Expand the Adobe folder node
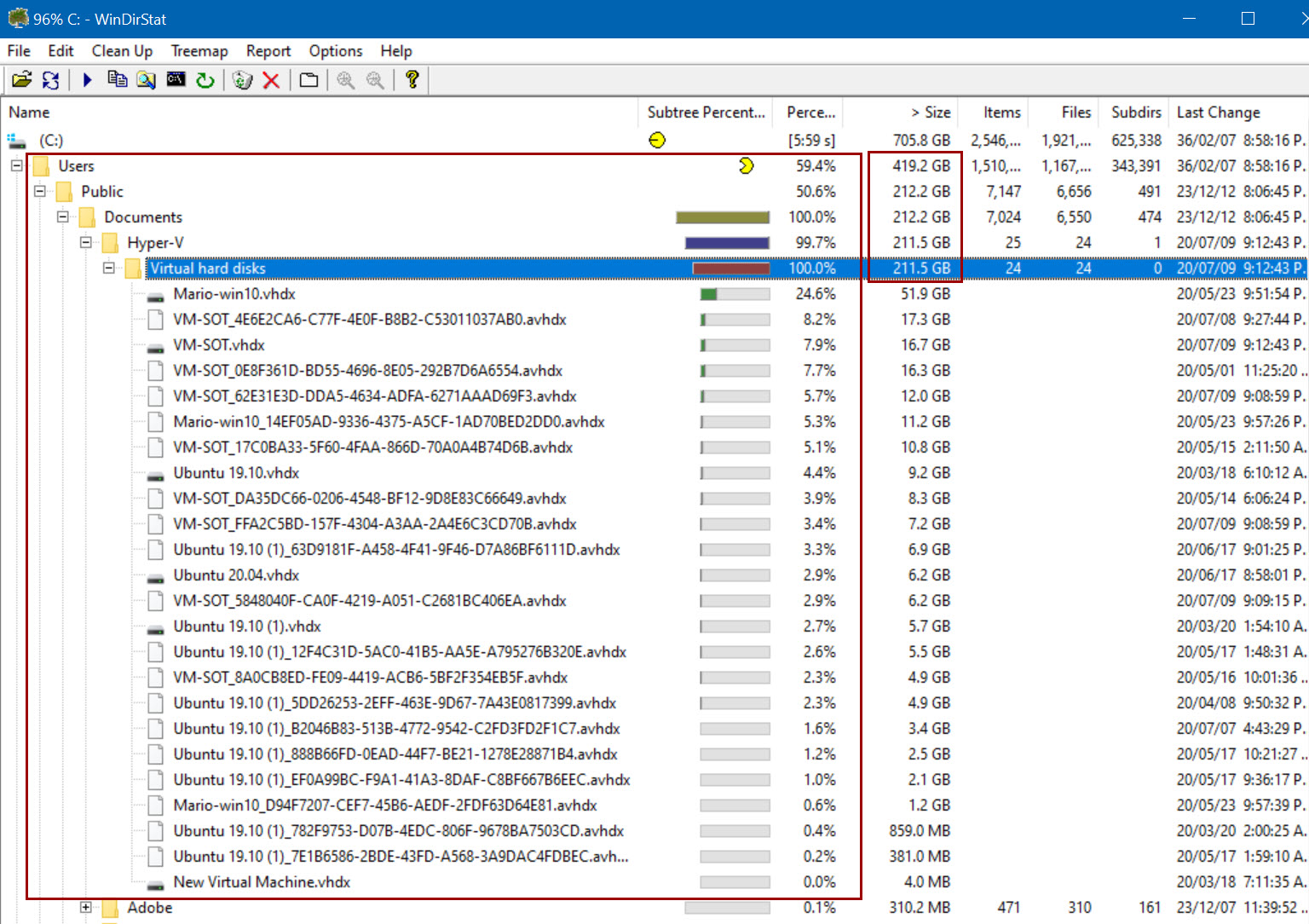1309x924 pixels. 85,907
